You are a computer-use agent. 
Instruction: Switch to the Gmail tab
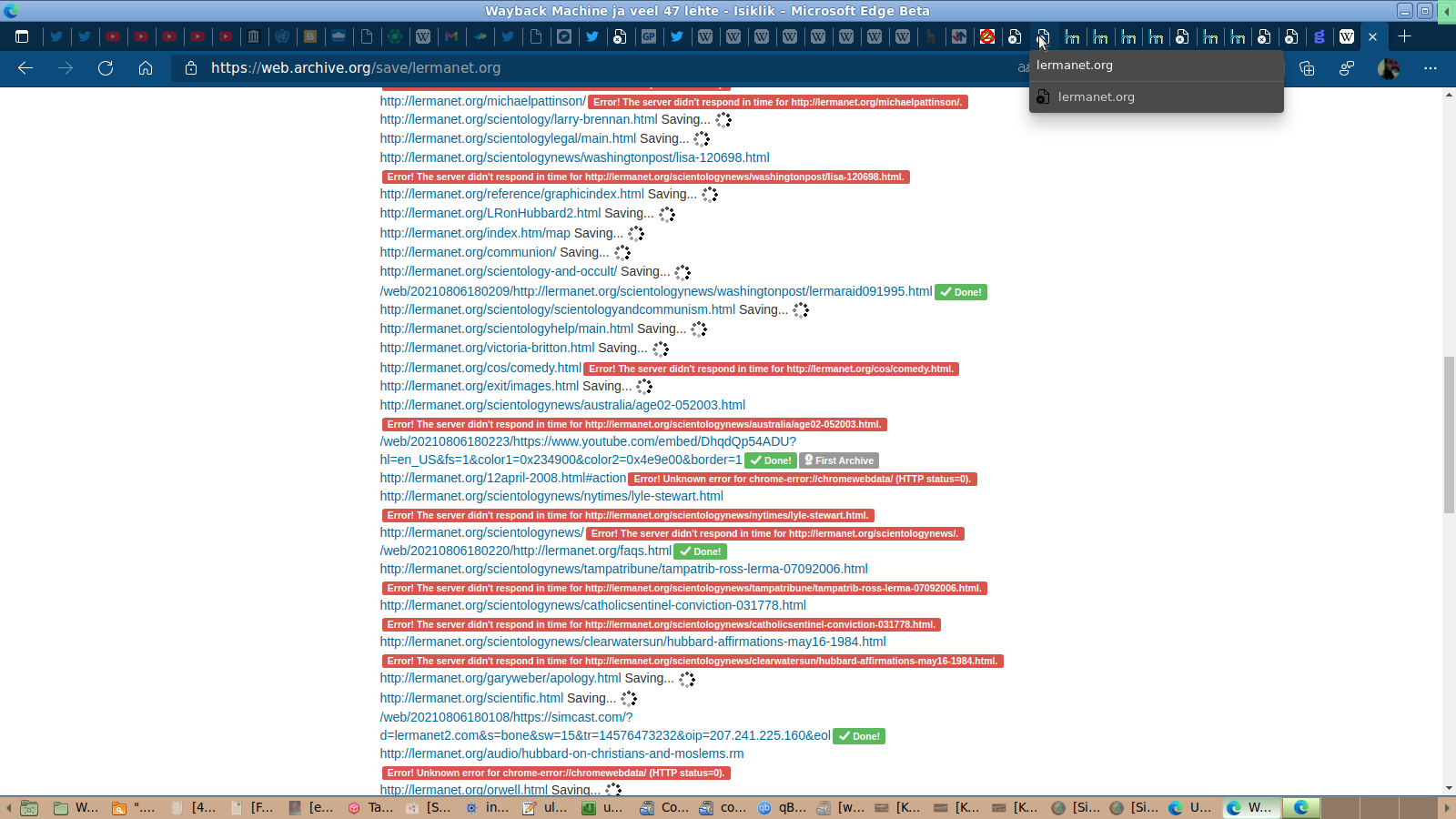pyautogui.click(x=451, y=36)
